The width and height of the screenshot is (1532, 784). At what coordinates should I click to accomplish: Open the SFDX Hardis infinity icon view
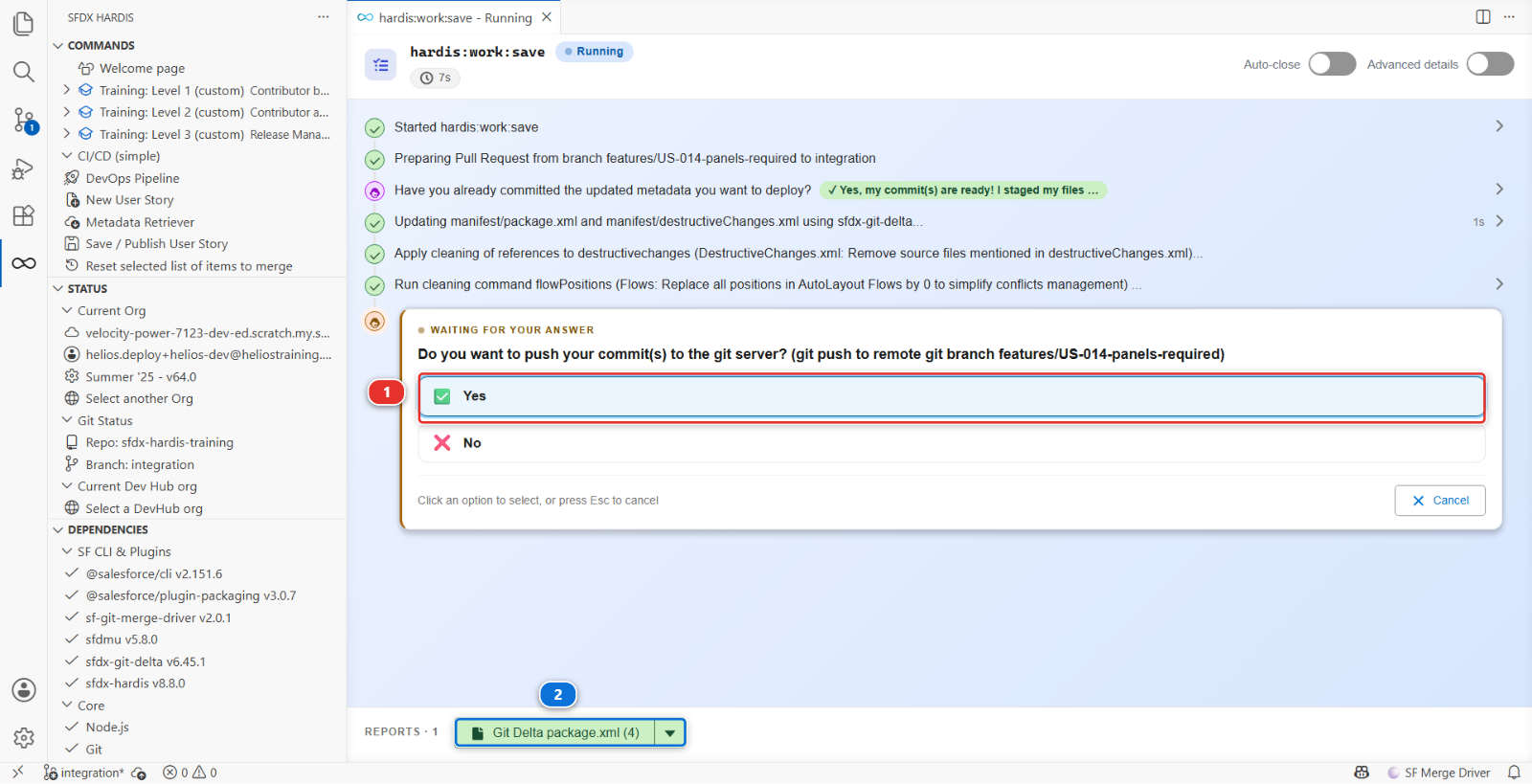coord(24,263)
